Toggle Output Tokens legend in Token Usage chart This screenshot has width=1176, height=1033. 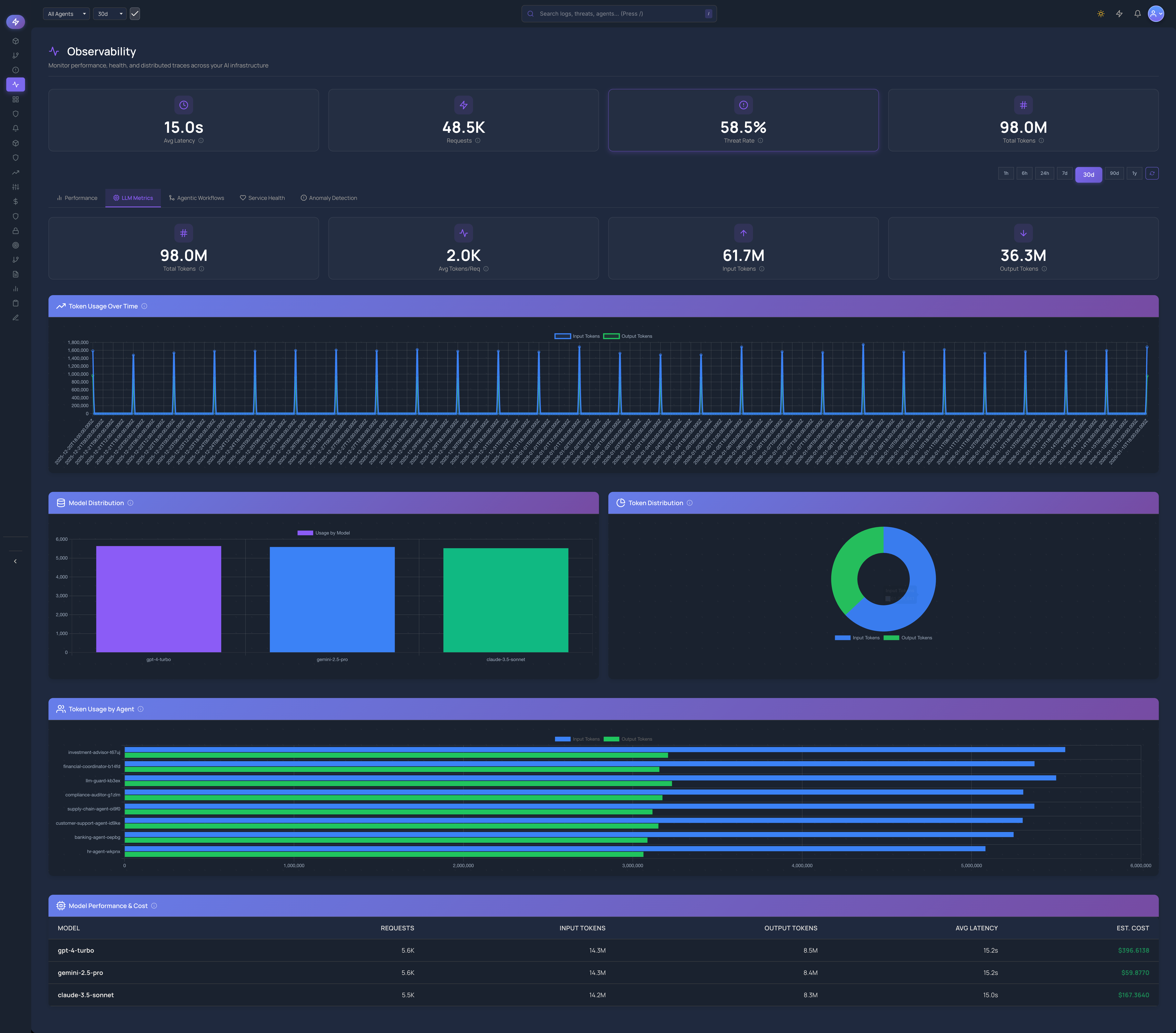tap(628, 336)
